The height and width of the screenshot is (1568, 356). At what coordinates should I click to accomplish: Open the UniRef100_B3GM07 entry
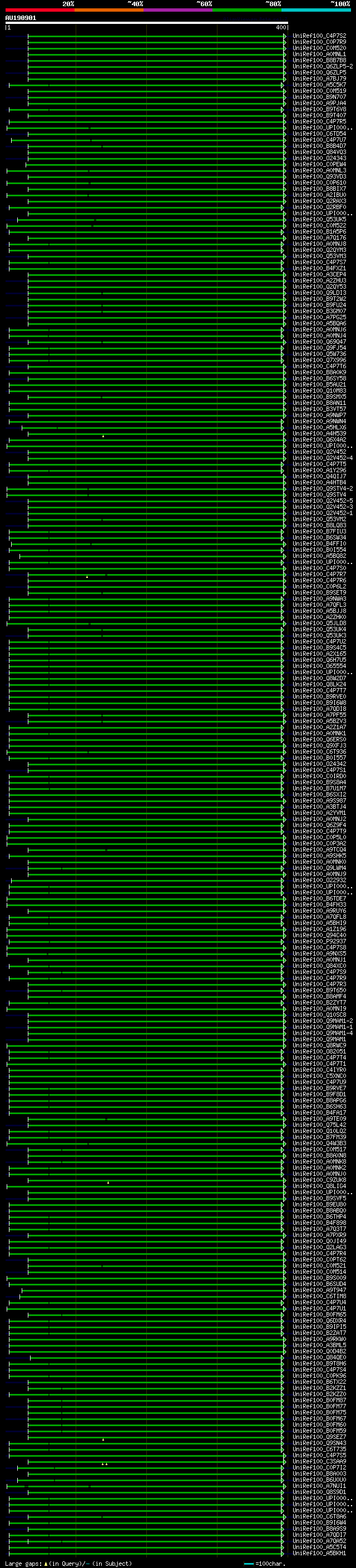click(x=319, y=311)
